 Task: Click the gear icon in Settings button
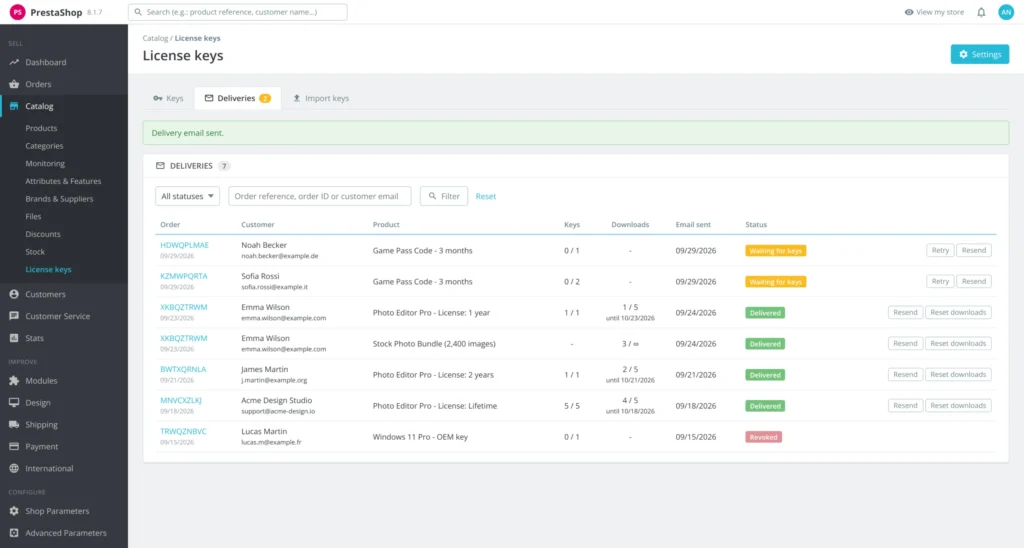(x=963, y=54)
